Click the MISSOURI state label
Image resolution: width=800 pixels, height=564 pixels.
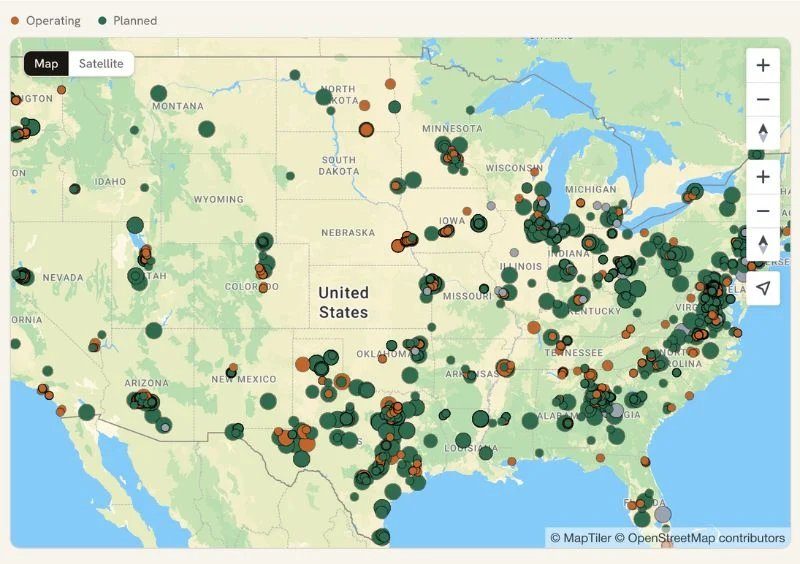pyautogui.click(x=467, y=297)
